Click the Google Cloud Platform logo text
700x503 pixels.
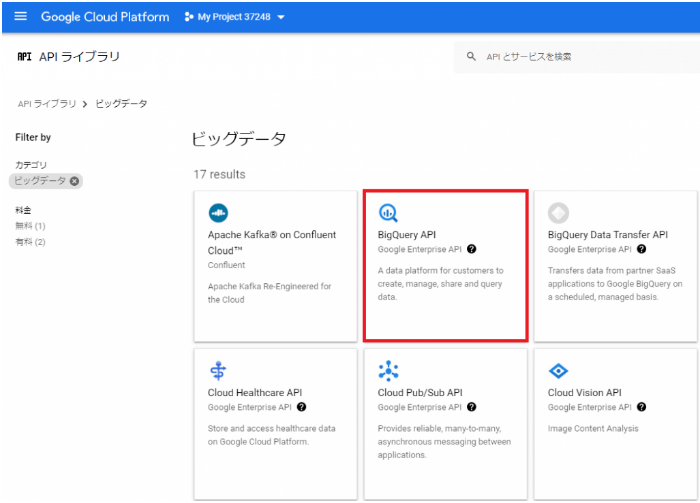pyautogui.click(x=105, y=17)
